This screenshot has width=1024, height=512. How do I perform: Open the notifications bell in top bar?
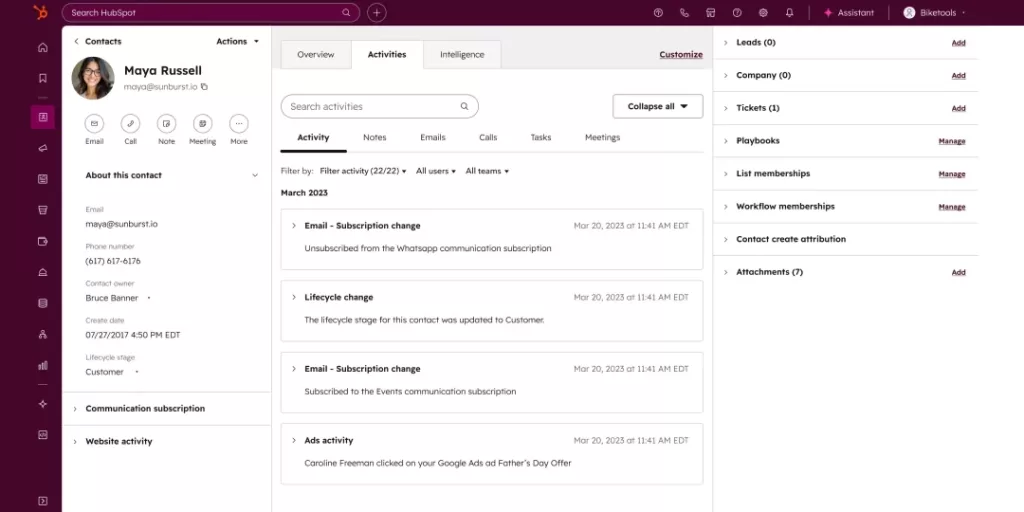[x=789, y=13]
